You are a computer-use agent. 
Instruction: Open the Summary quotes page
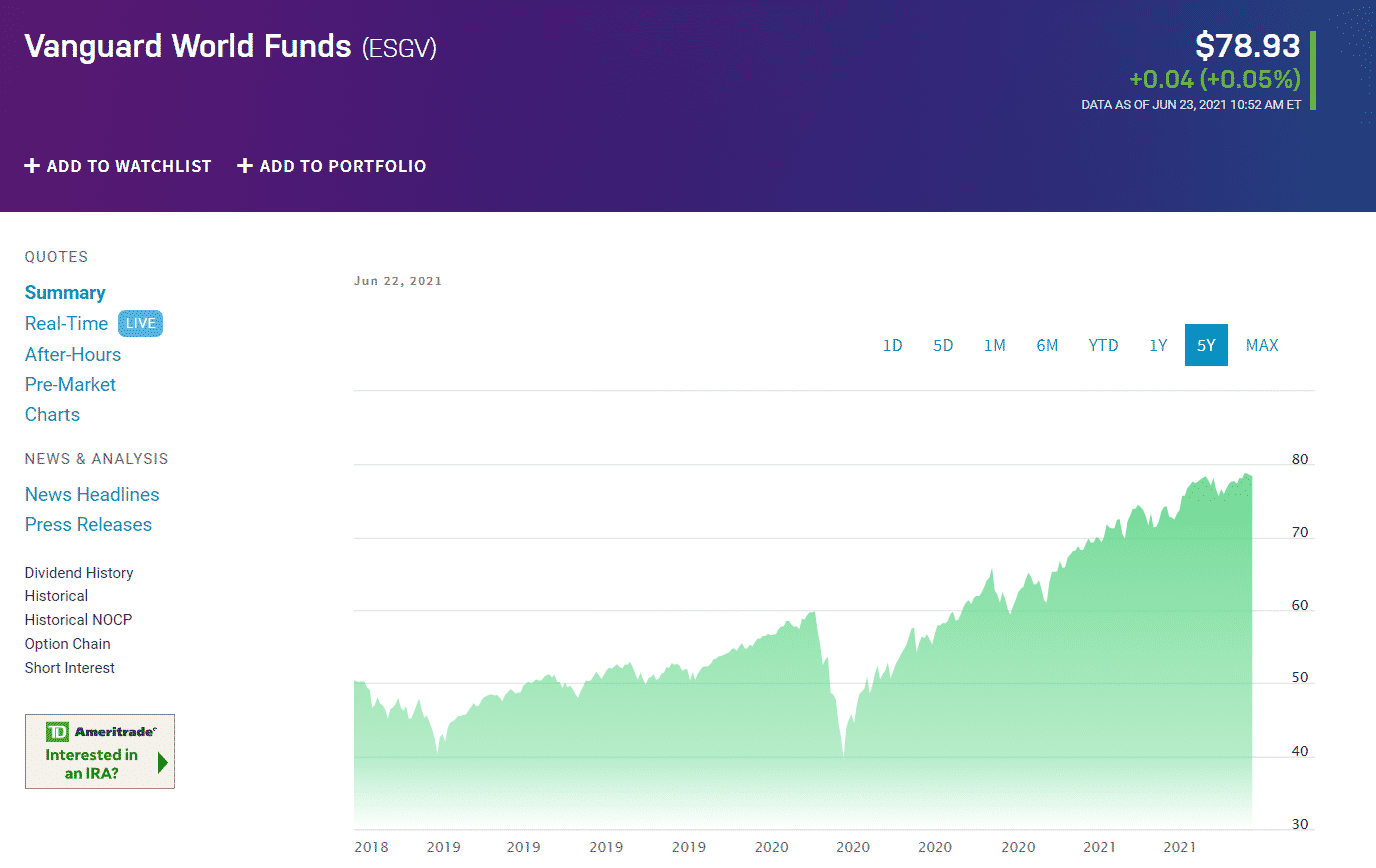coord(65,293)
